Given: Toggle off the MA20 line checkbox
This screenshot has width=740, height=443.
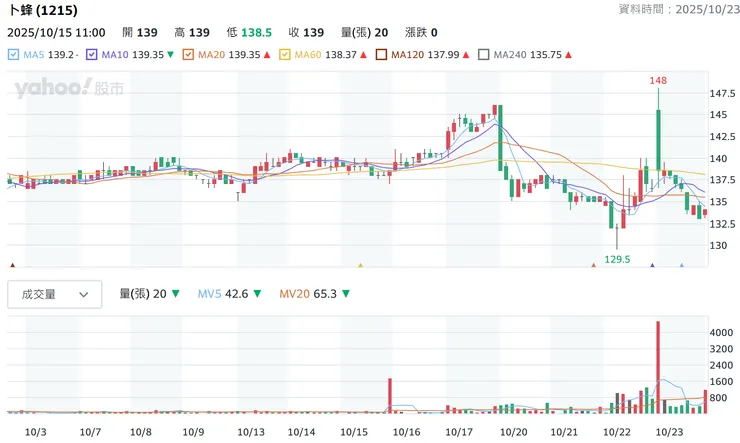Looking at the screenshot, I should [x=188, y=55].
